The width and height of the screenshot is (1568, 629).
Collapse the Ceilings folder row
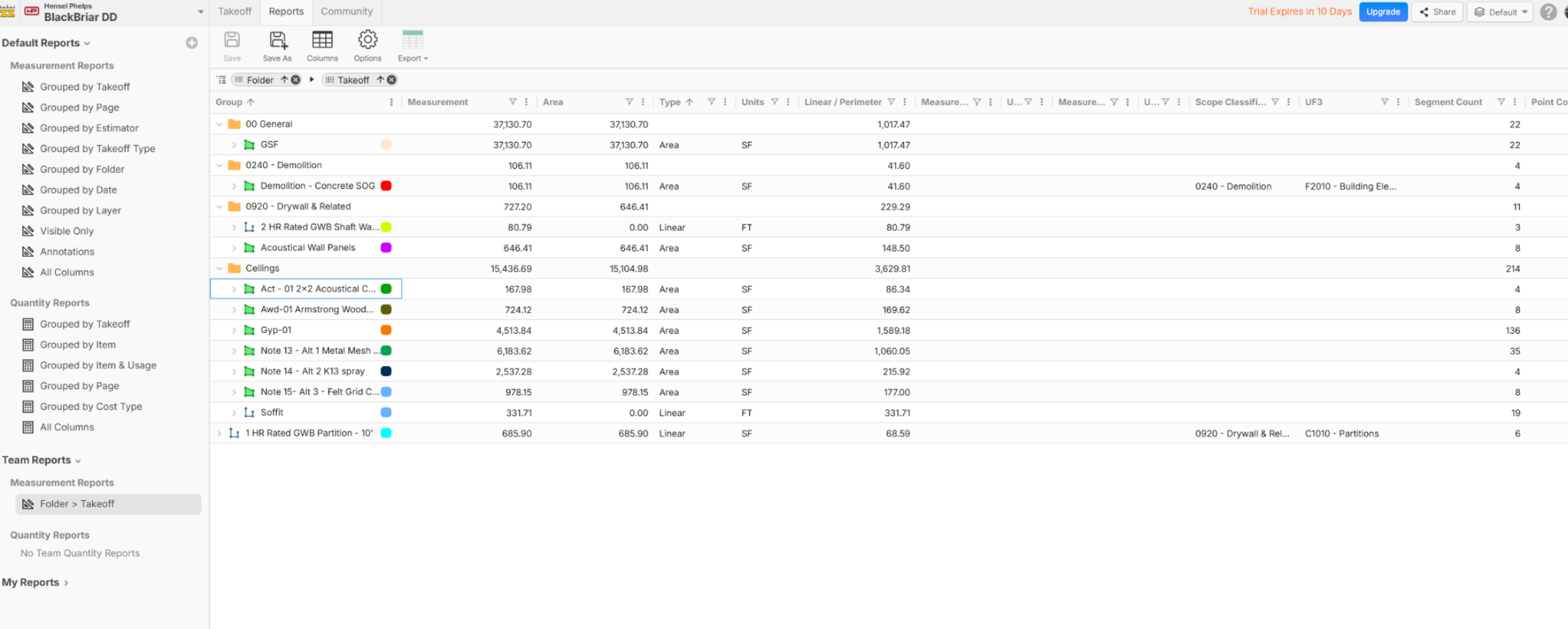(x=220, y=269)
